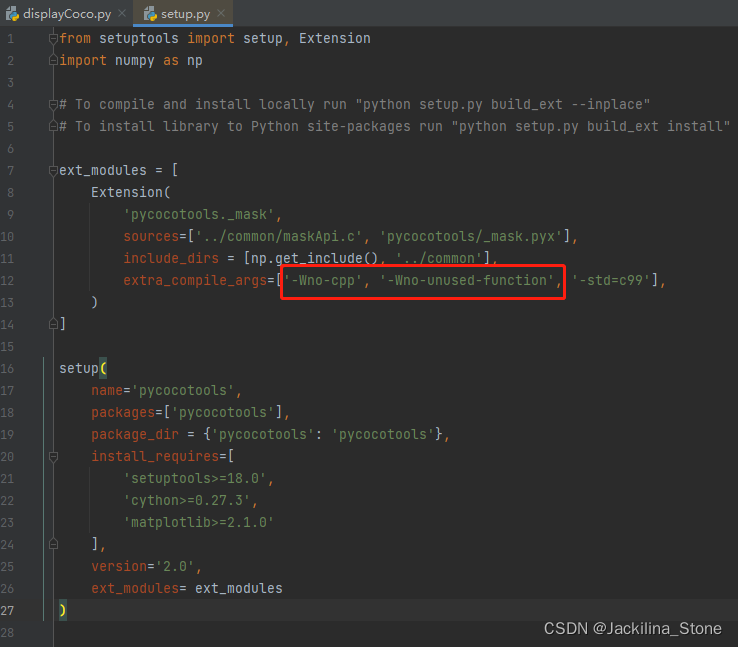Click the '../common/maskApi.c' string
738x647 pixels.
coord(279,236)
